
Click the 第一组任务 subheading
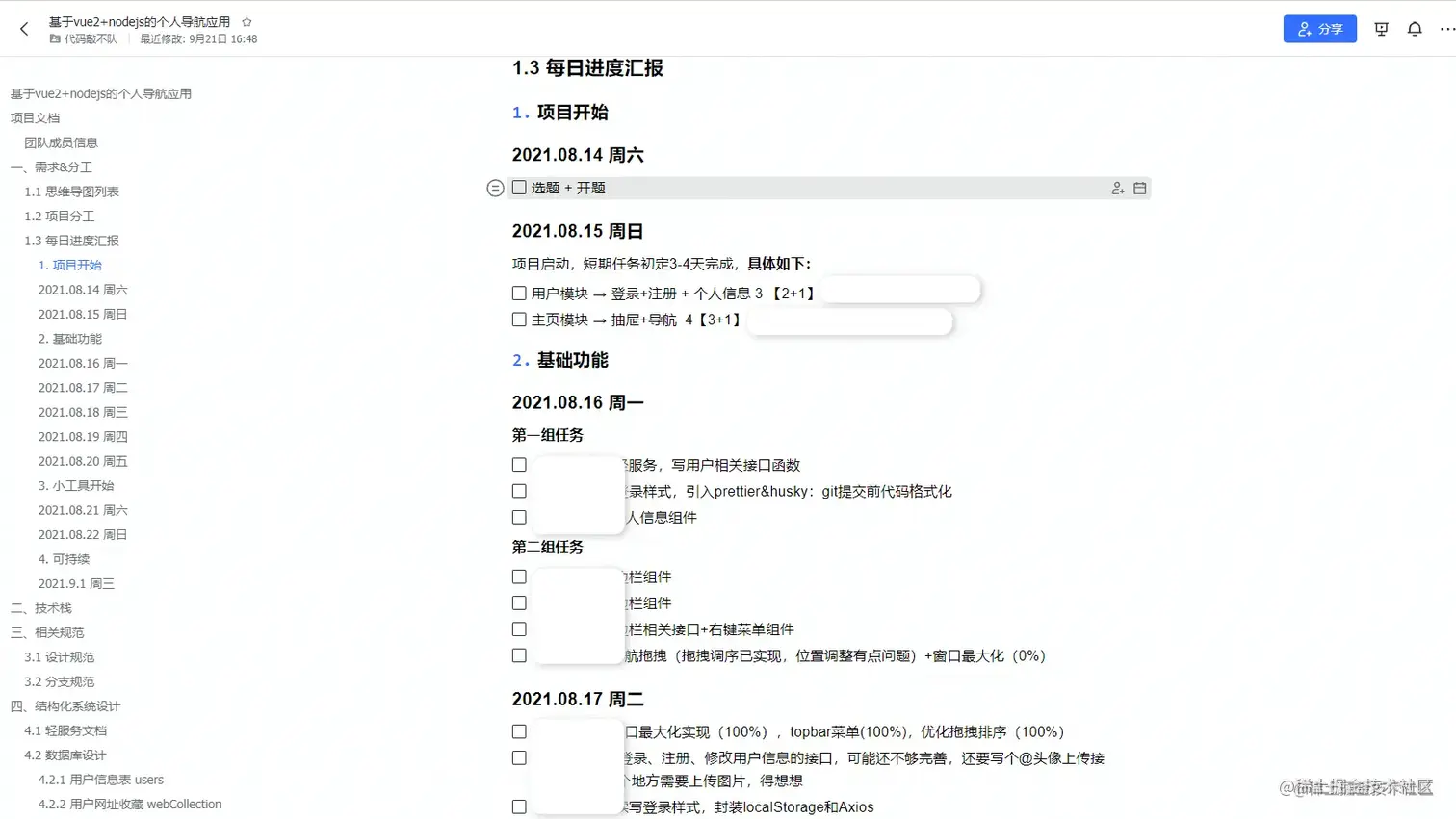point(548,435)
